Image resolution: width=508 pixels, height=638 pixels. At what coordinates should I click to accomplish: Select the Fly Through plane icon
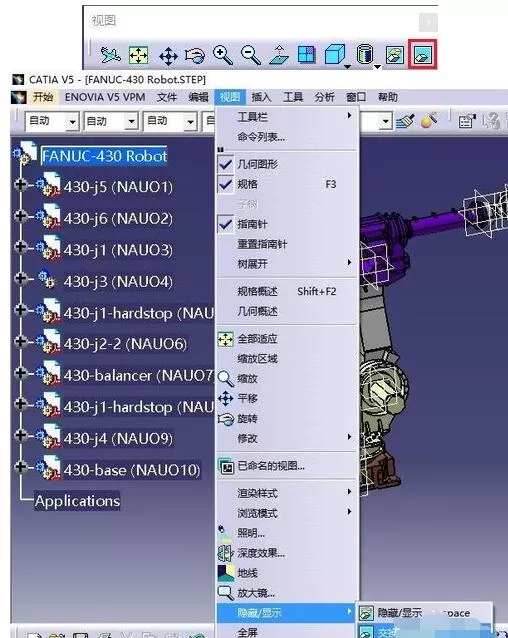pyautogui.click(x=110, y=55)
